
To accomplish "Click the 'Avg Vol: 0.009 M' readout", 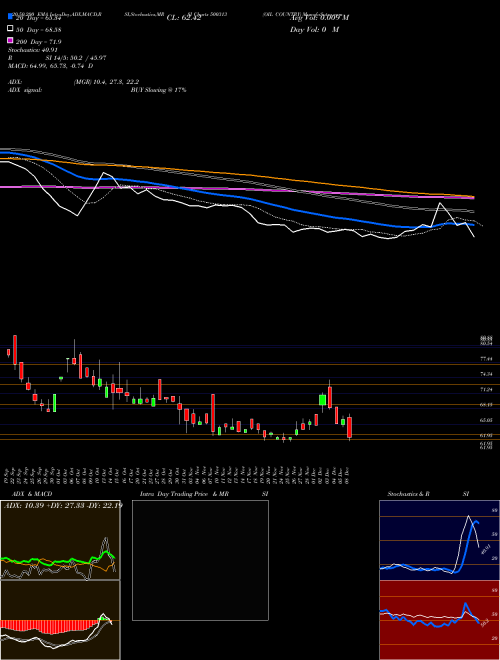I will (x=319, y=18).
